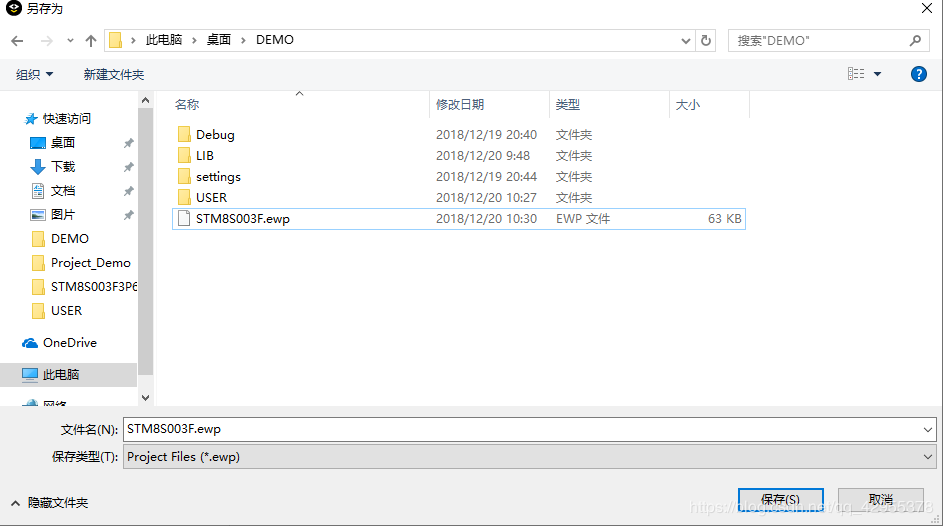Screen dimensions: 943x526
Task: Open Project_Demo in navigation pane
Action: pyautogui.click(x=90, y=263)
